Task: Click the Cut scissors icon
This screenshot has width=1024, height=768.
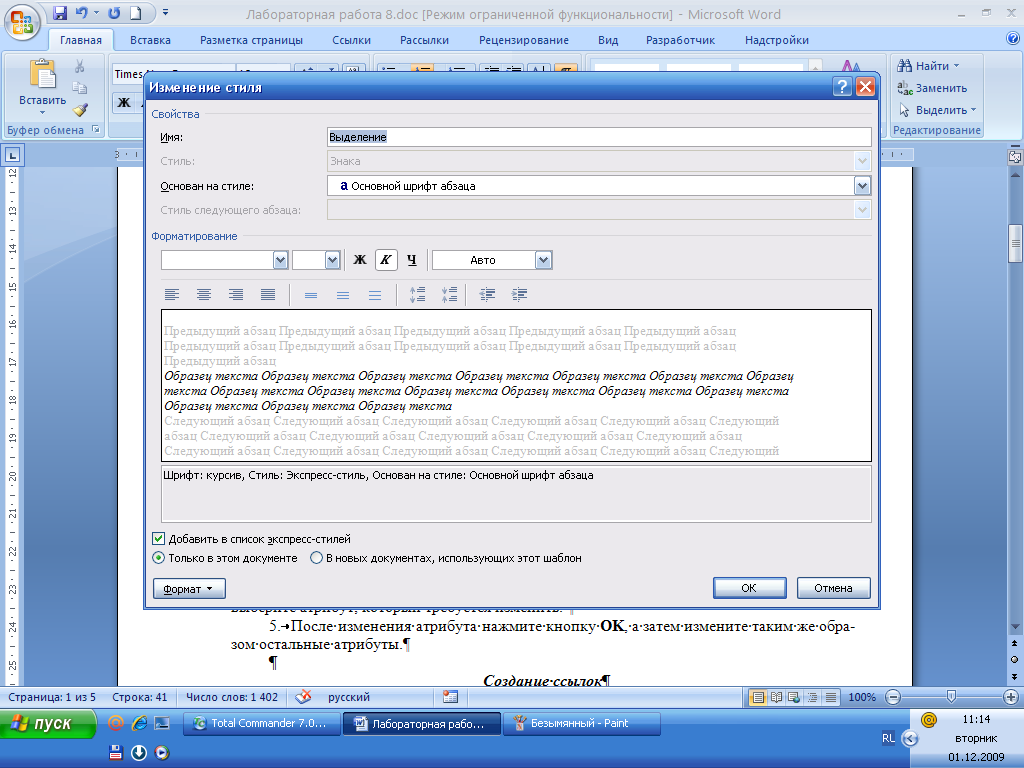Action: coord(80,66)
